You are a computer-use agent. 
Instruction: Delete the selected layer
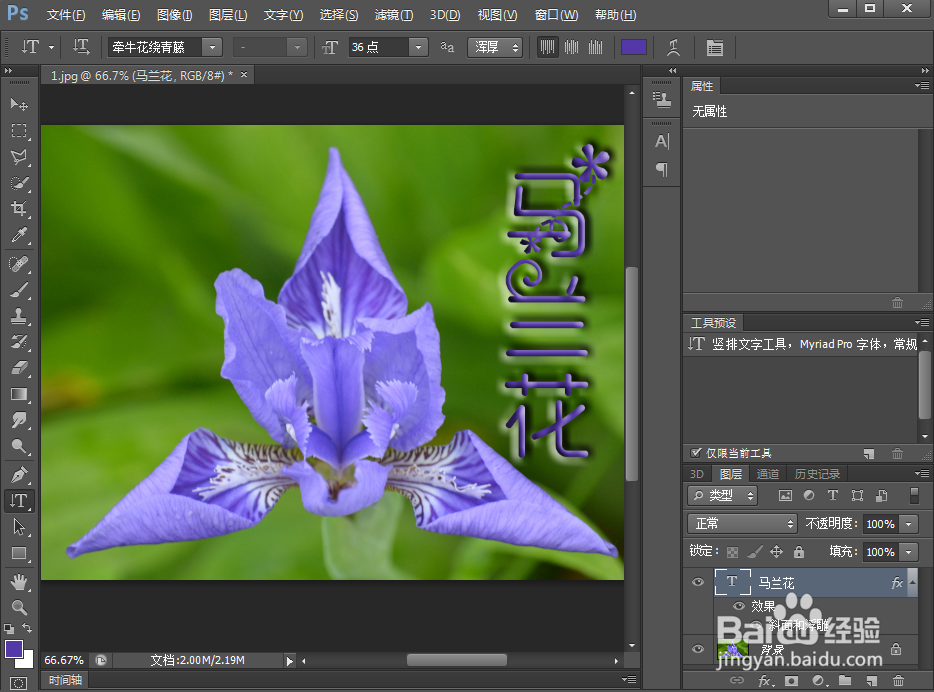(898, 680)
